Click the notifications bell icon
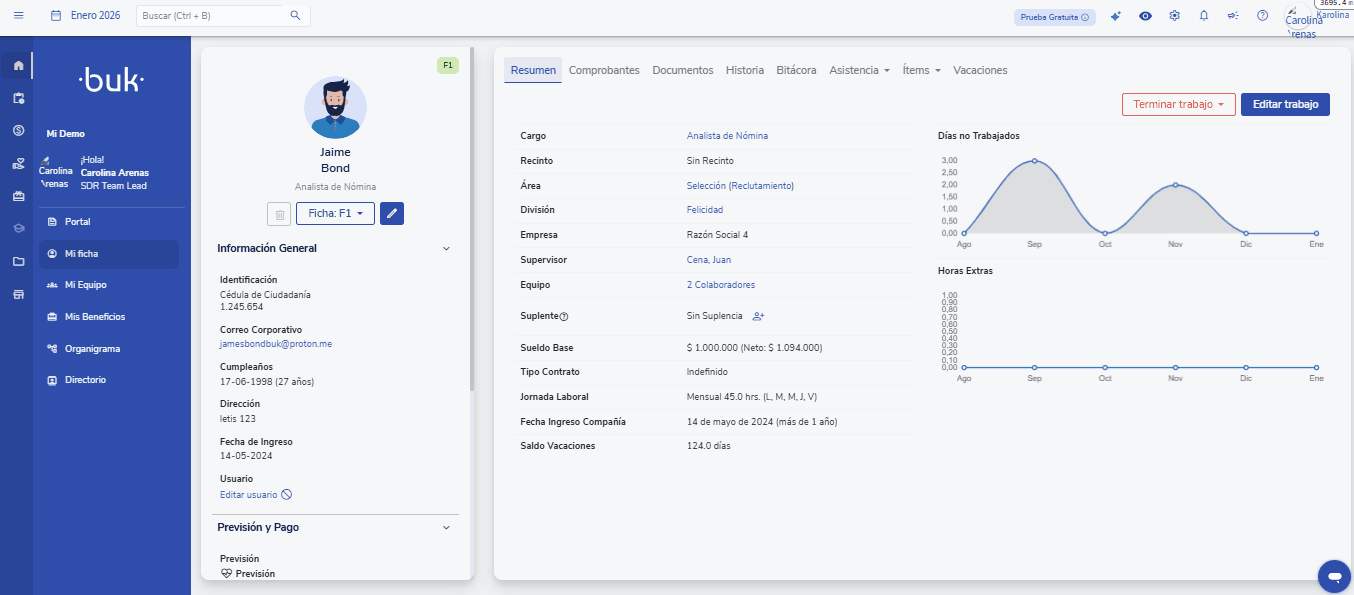 1204,16
